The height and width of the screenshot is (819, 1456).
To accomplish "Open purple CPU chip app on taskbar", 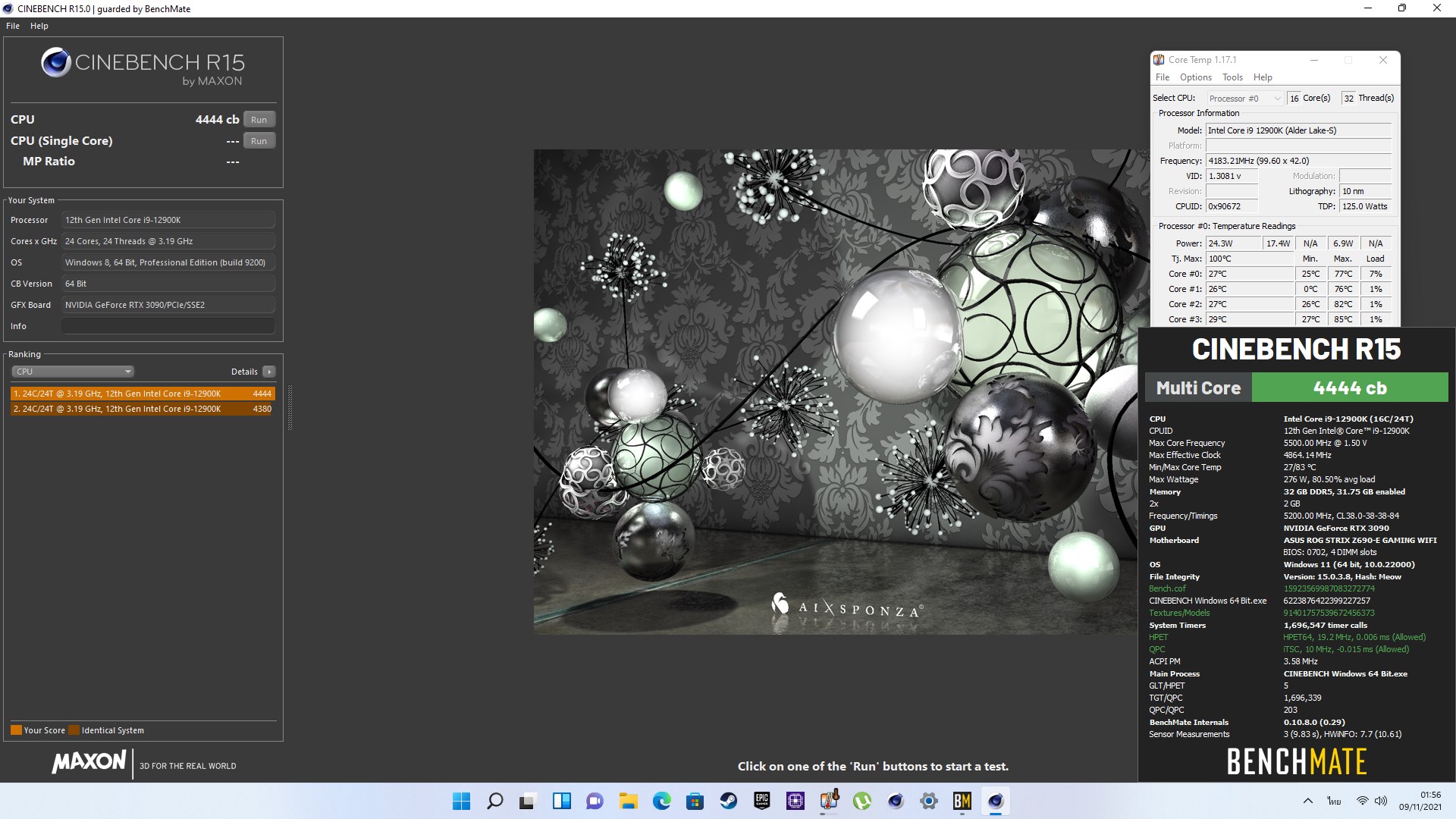I will (x=795, y=801).
